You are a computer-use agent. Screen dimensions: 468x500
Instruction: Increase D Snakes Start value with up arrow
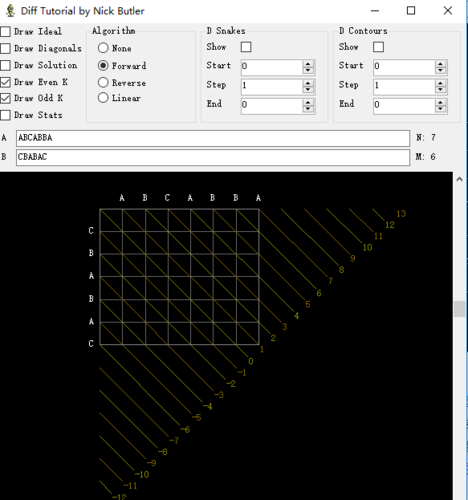click(x=308, y=64)
